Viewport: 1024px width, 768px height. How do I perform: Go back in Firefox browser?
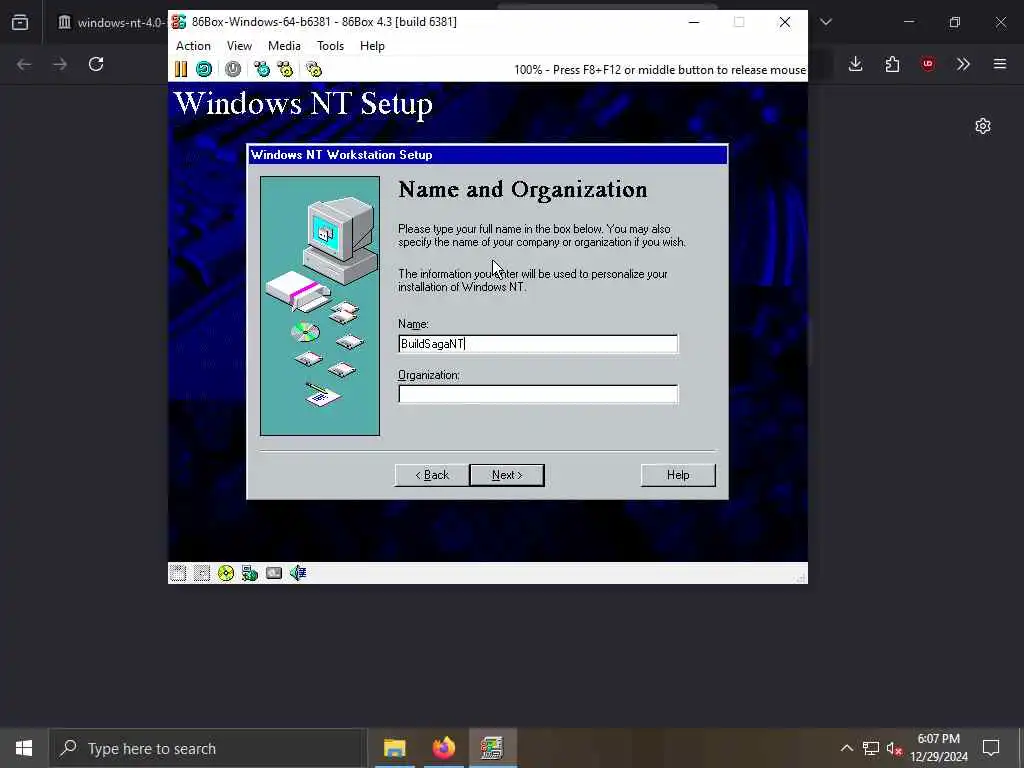pos(24,64)
